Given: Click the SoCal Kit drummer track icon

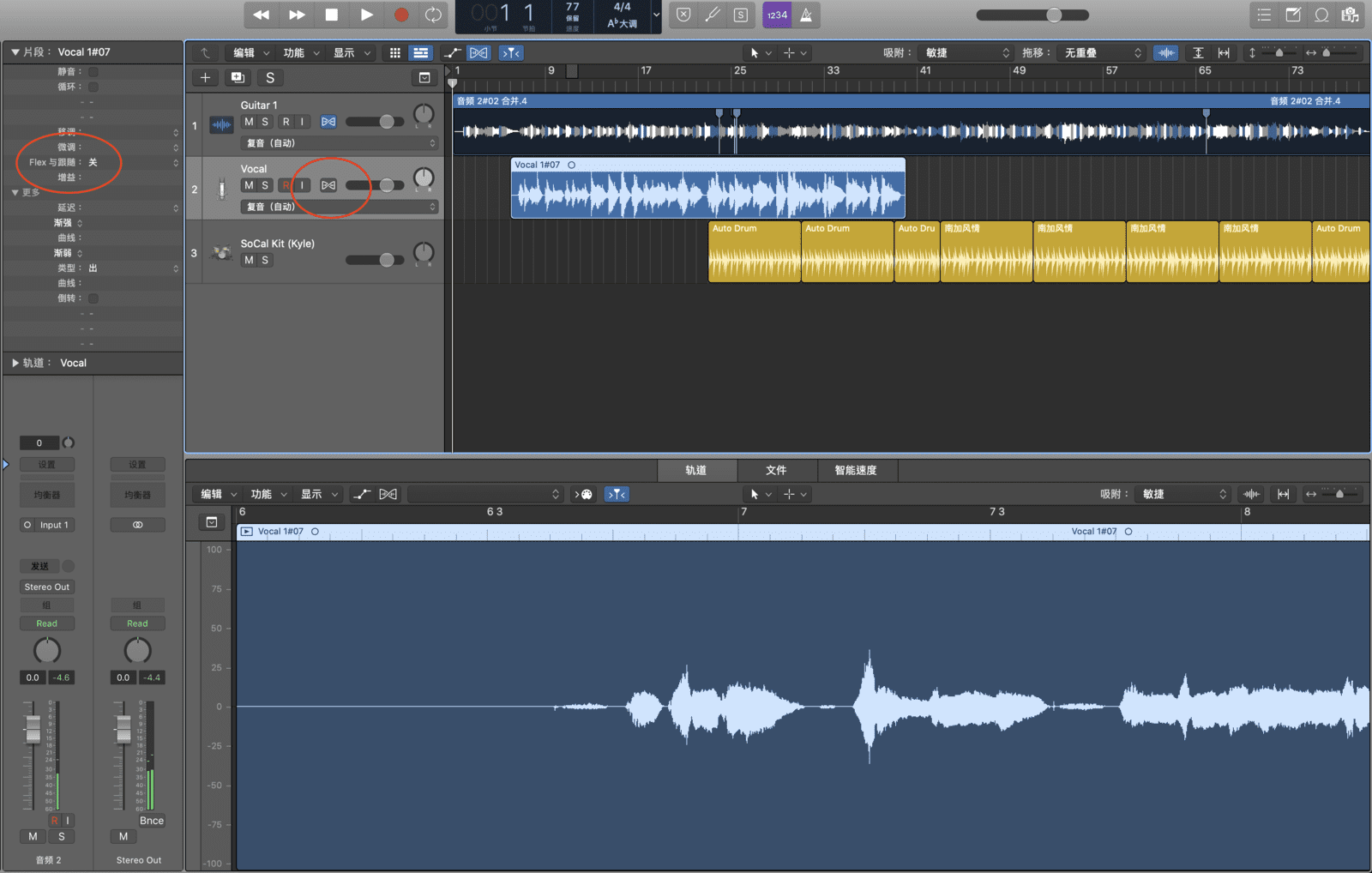Looking at the screenshot, I should click(x=222, y=252).
